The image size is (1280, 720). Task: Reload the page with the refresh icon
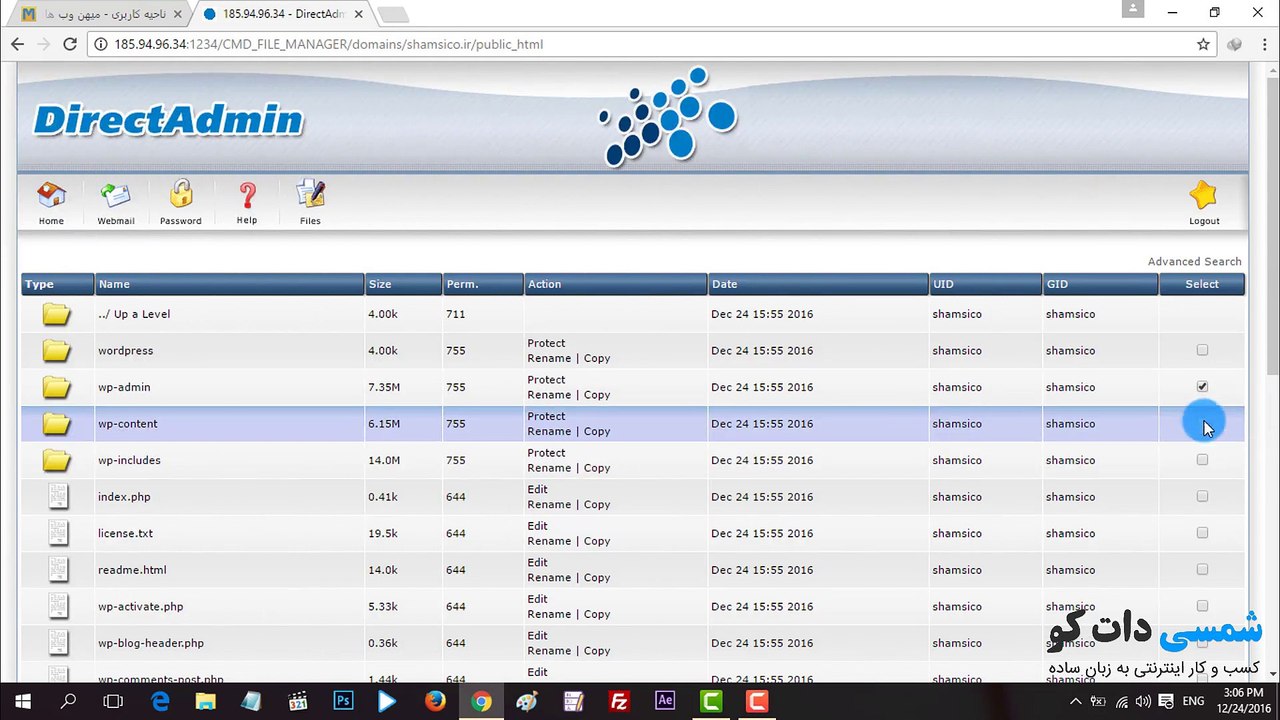coord(70,44)
